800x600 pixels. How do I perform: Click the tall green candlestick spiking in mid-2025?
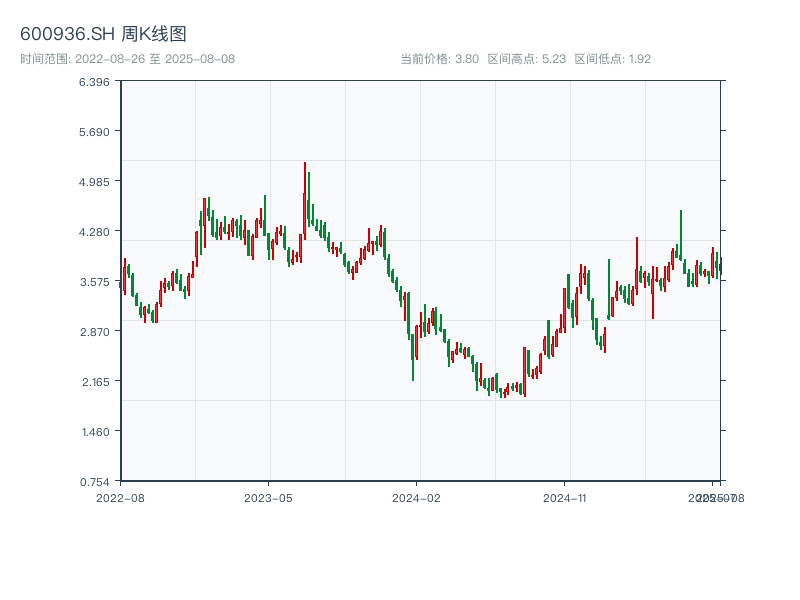pyautogui.click(x=681, y=235)
